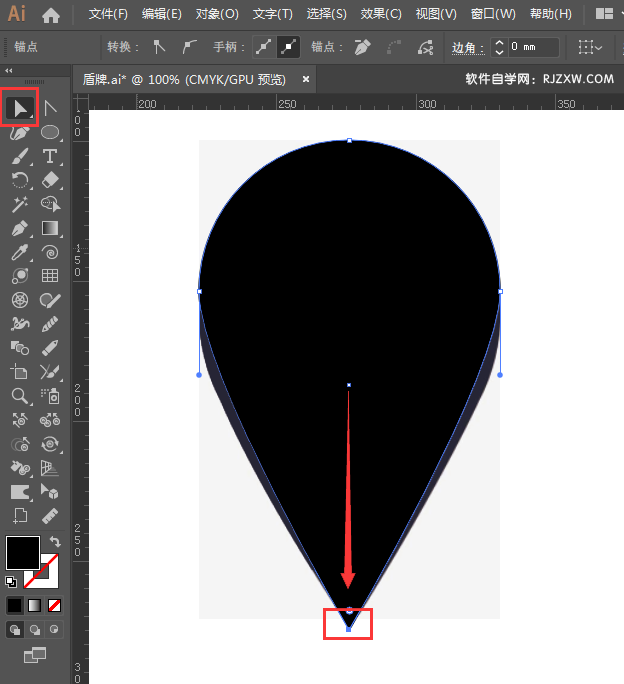
Task: Collapse the tools panel double-arrow
Action: click(9, 71)
